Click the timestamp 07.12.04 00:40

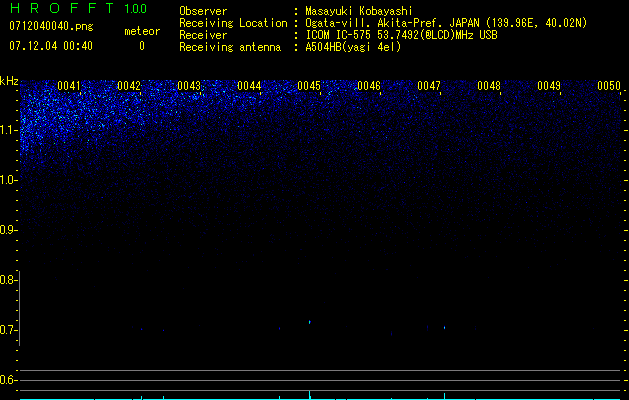(51, 46)
